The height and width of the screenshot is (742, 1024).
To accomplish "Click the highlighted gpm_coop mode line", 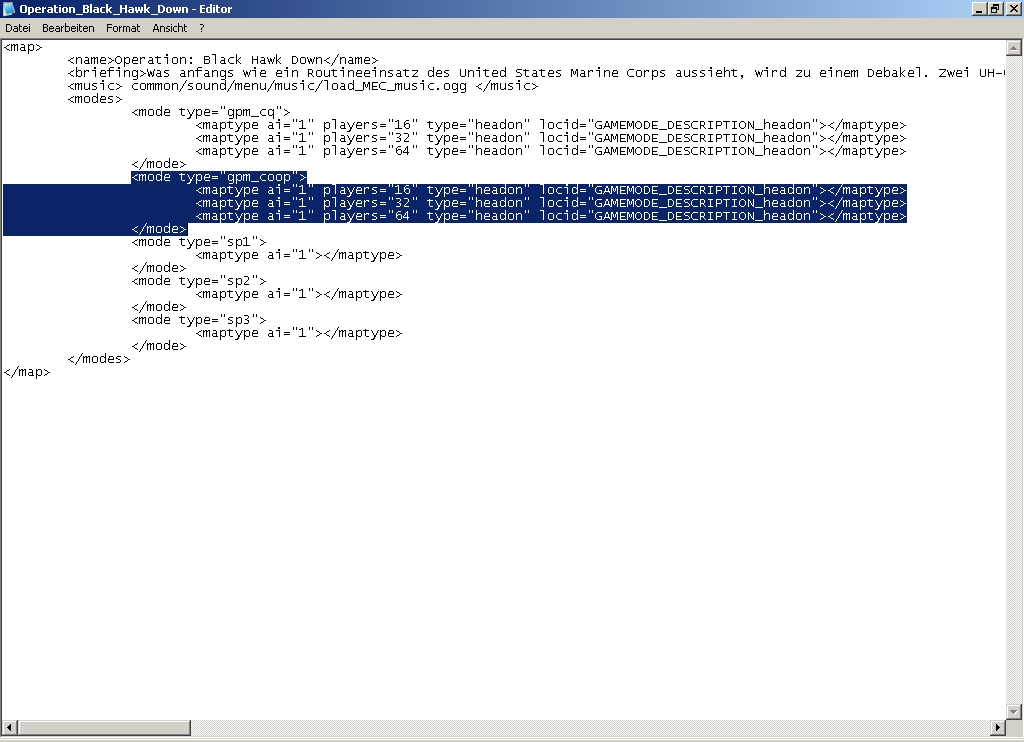I will (218, 177).
